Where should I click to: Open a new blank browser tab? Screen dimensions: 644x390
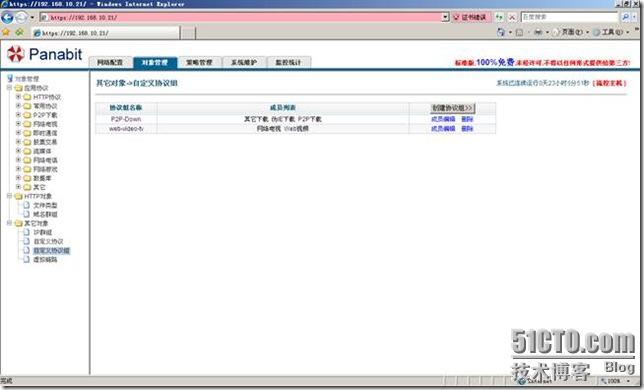click(x=188, y=33)
